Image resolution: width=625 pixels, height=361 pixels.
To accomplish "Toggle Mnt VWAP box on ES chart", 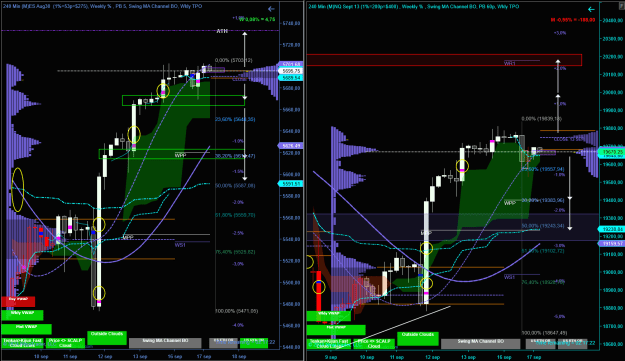I will point(26,329).
